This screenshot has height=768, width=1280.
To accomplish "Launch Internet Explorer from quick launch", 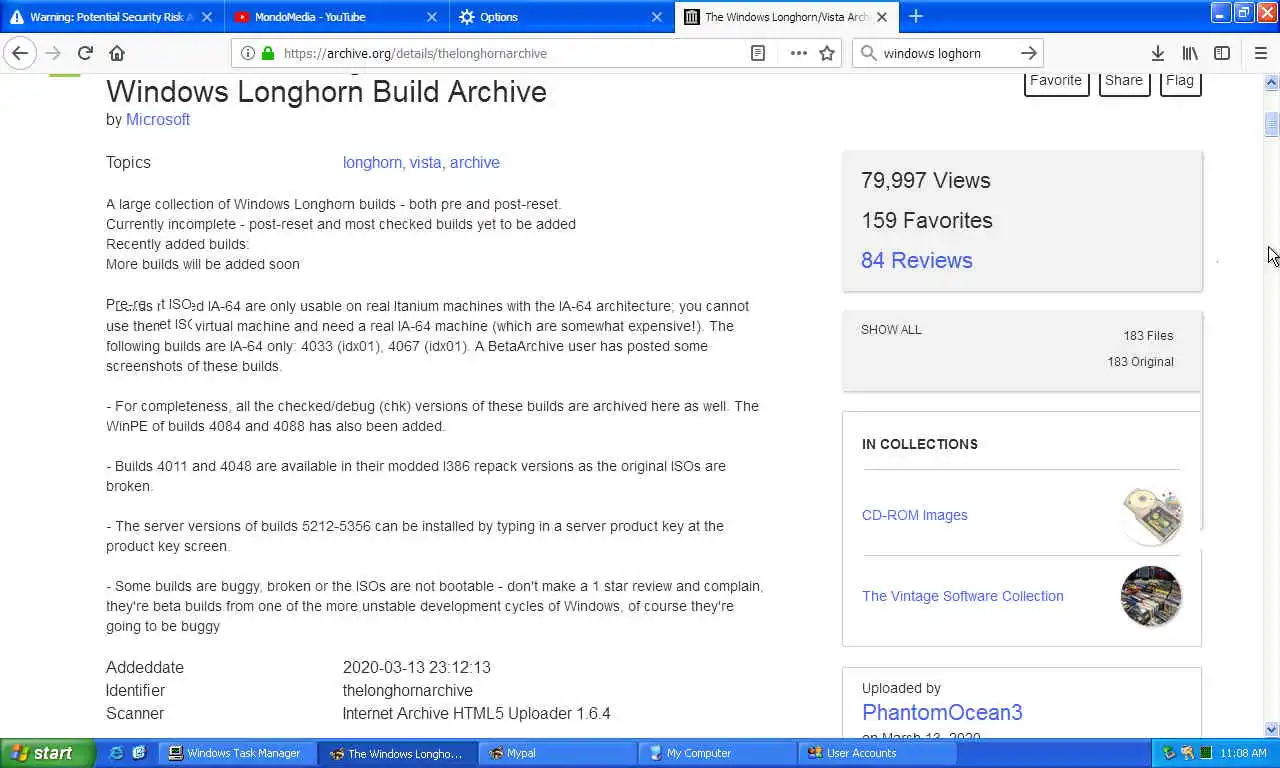I will pos(116,753).
